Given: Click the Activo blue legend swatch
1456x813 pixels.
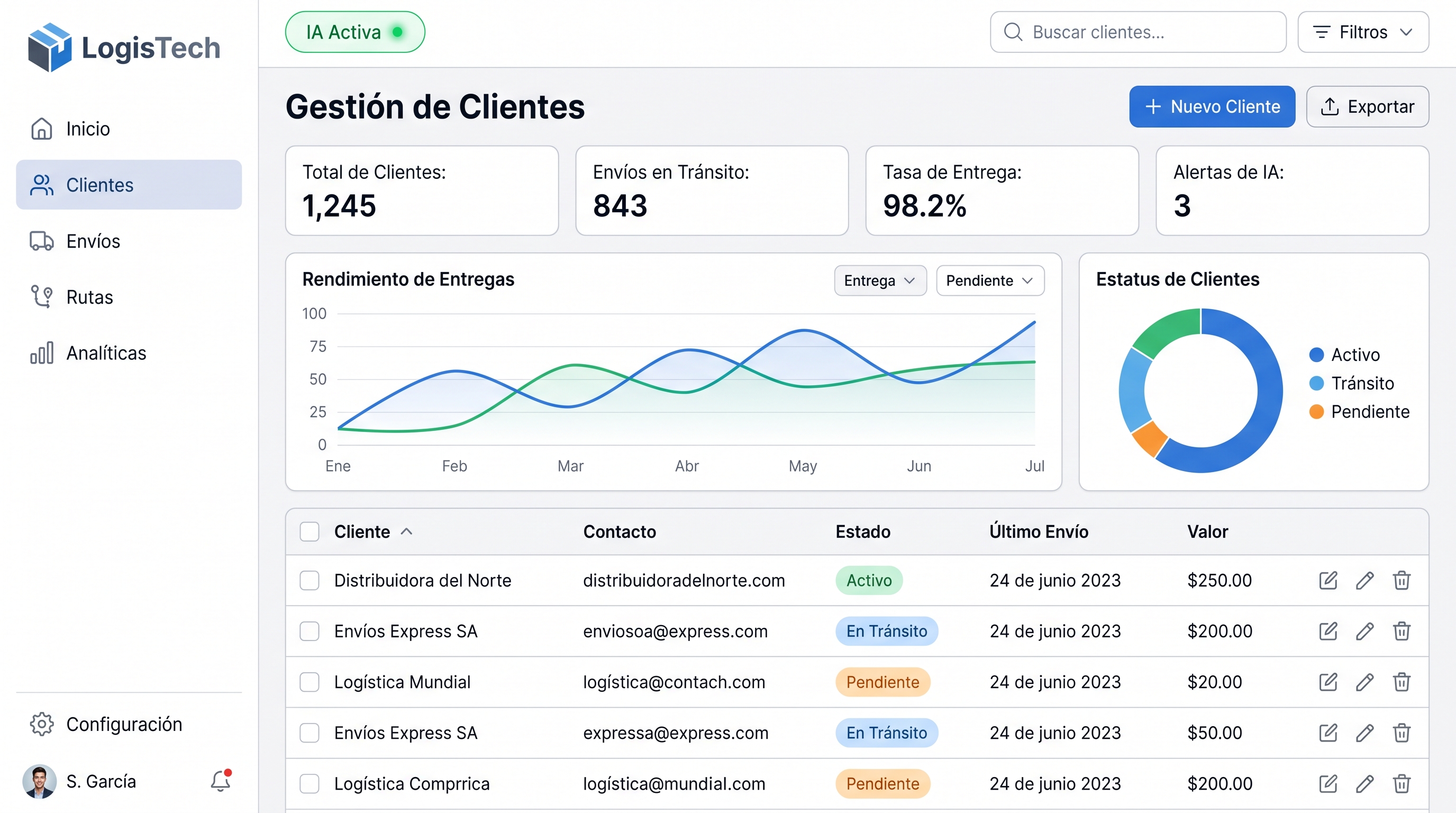Looking at the screenshot, I should pos(1316,355).
